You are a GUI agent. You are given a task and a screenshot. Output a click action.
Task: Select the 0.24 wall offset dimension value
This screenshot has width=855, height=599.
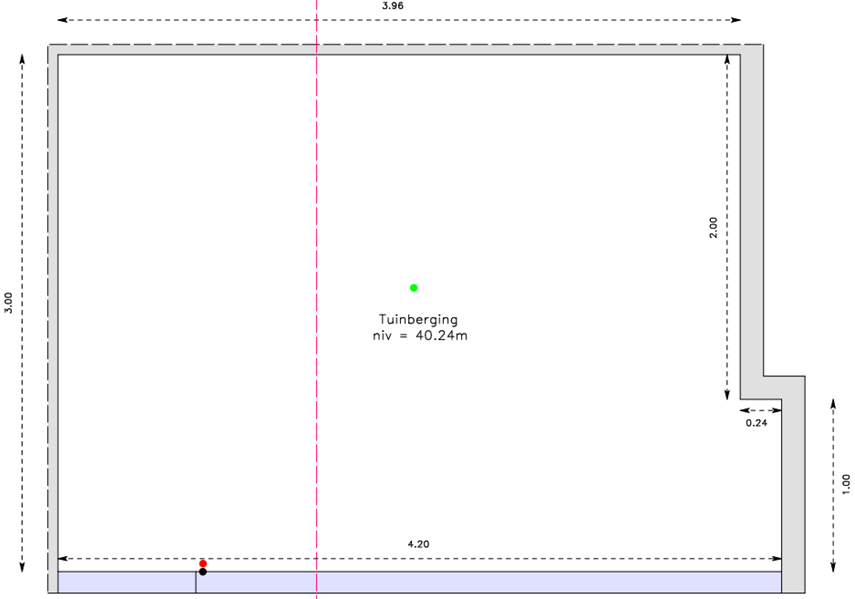757,423
